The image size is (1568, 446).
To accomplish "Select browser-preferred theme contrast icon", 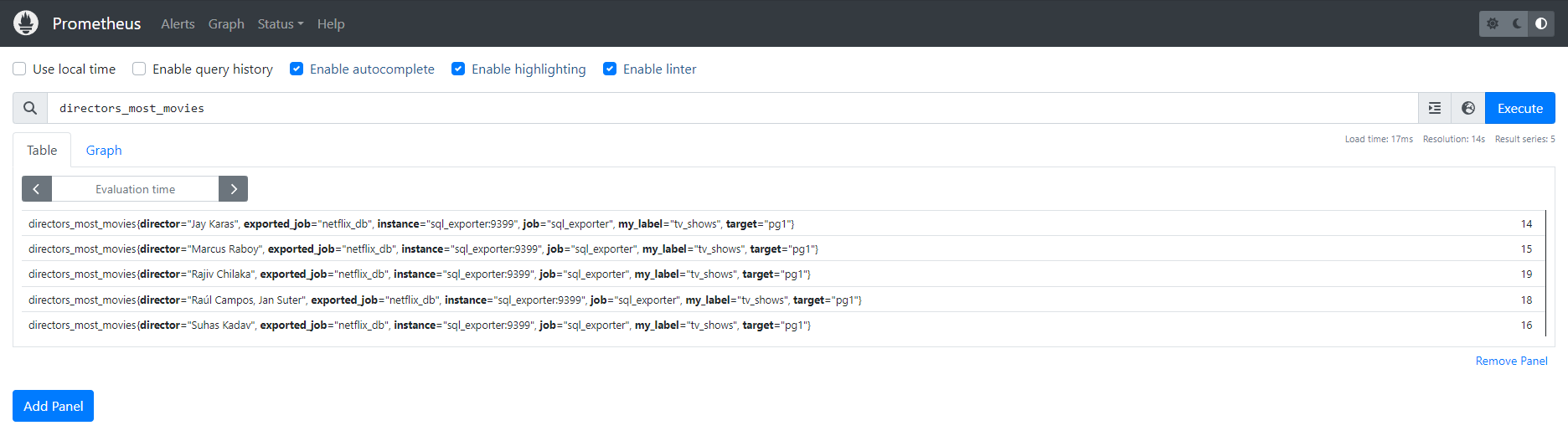I will [1541, 23].
